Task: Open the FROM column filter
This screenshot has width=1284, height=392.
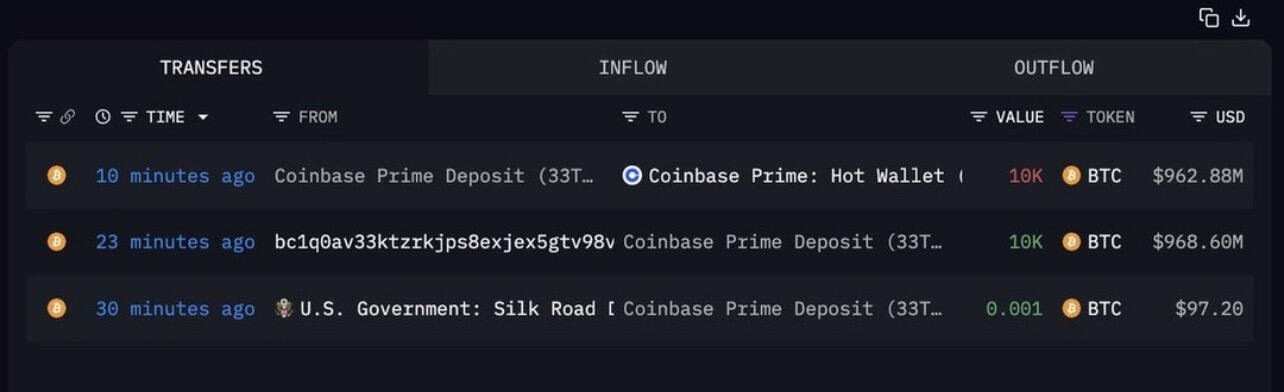Action: 281,117
